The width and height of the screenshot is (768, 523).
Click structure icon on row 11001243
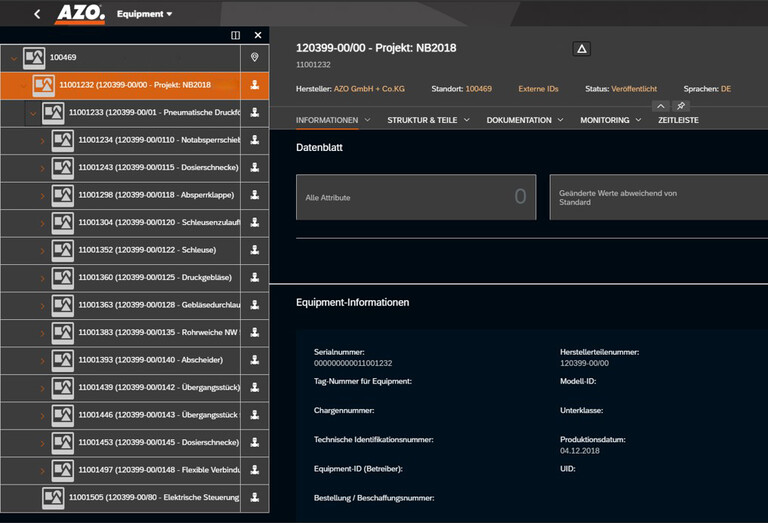point(255,167)
